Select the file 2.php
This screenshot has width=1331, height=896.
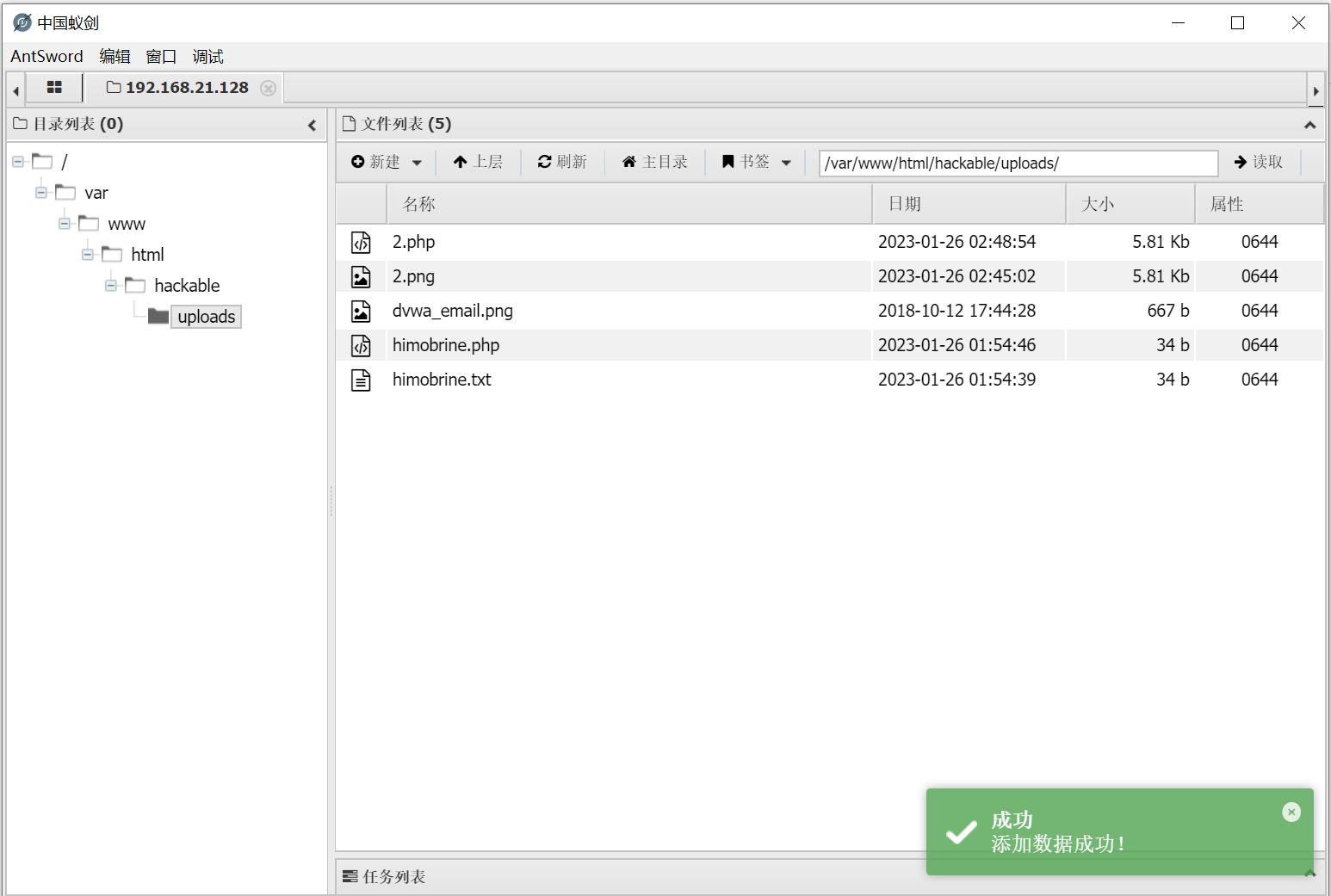tap(413, 242)
